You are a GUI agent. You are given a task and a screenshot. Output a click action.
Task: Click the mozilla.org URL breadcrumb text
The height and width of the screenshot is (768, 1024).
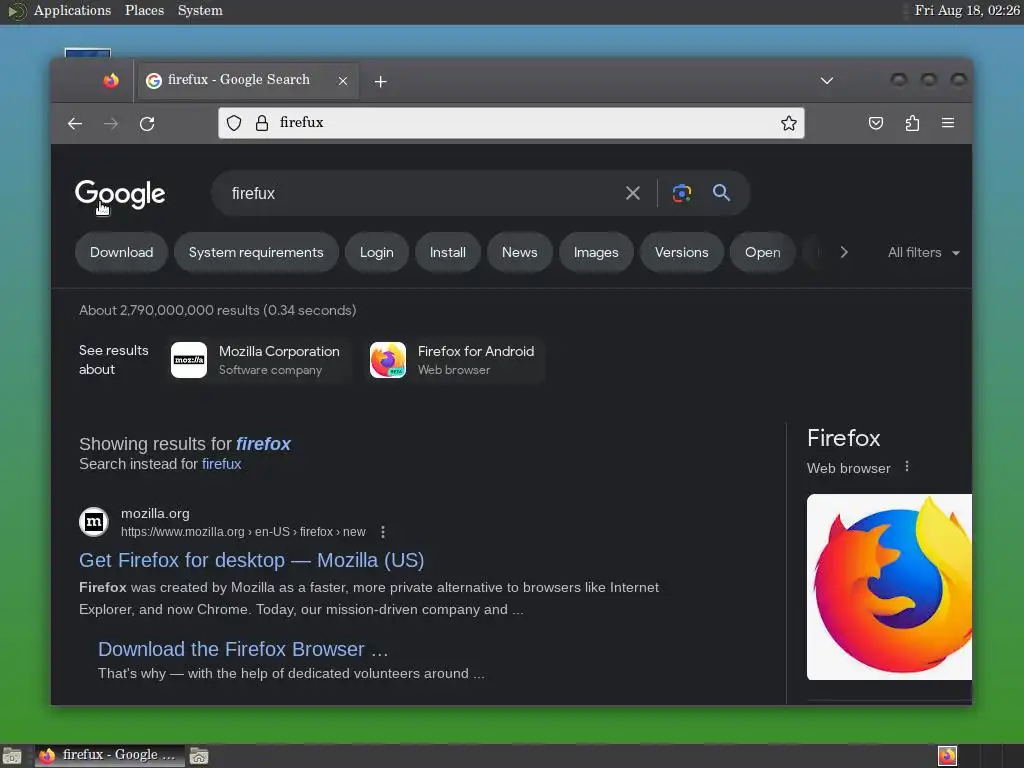coord(243,532)
